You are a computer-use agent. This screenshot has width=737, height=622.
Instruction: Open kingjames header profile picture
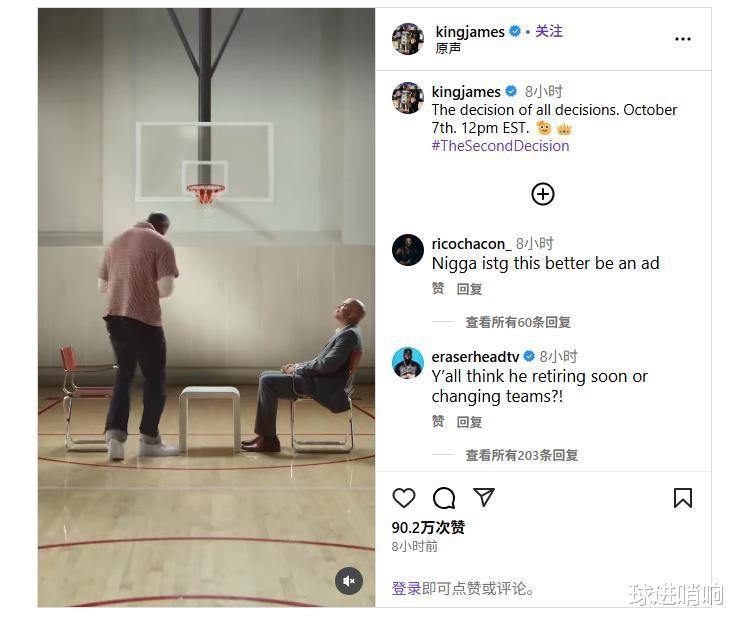coord(408,39)
